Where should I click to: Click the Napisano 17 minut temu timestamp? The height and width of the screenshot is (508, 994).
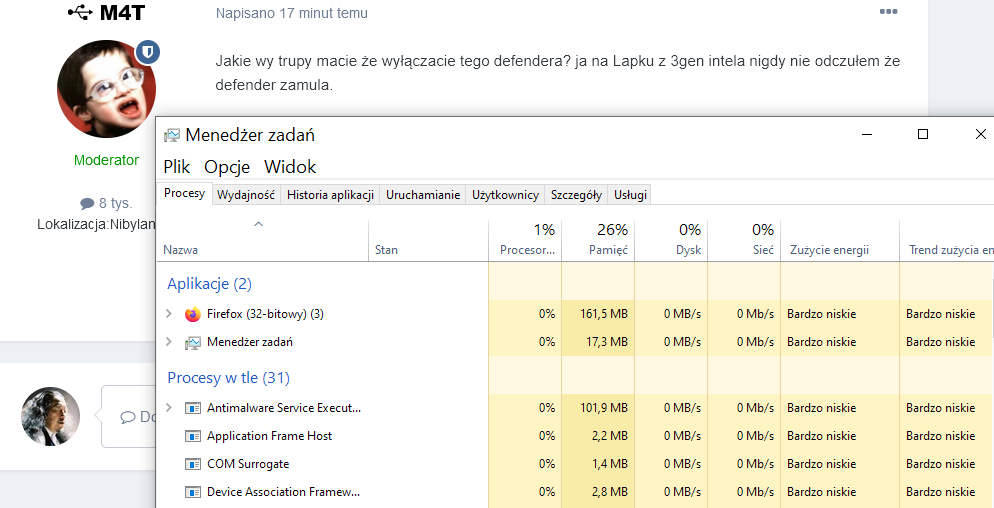(292, 13)
